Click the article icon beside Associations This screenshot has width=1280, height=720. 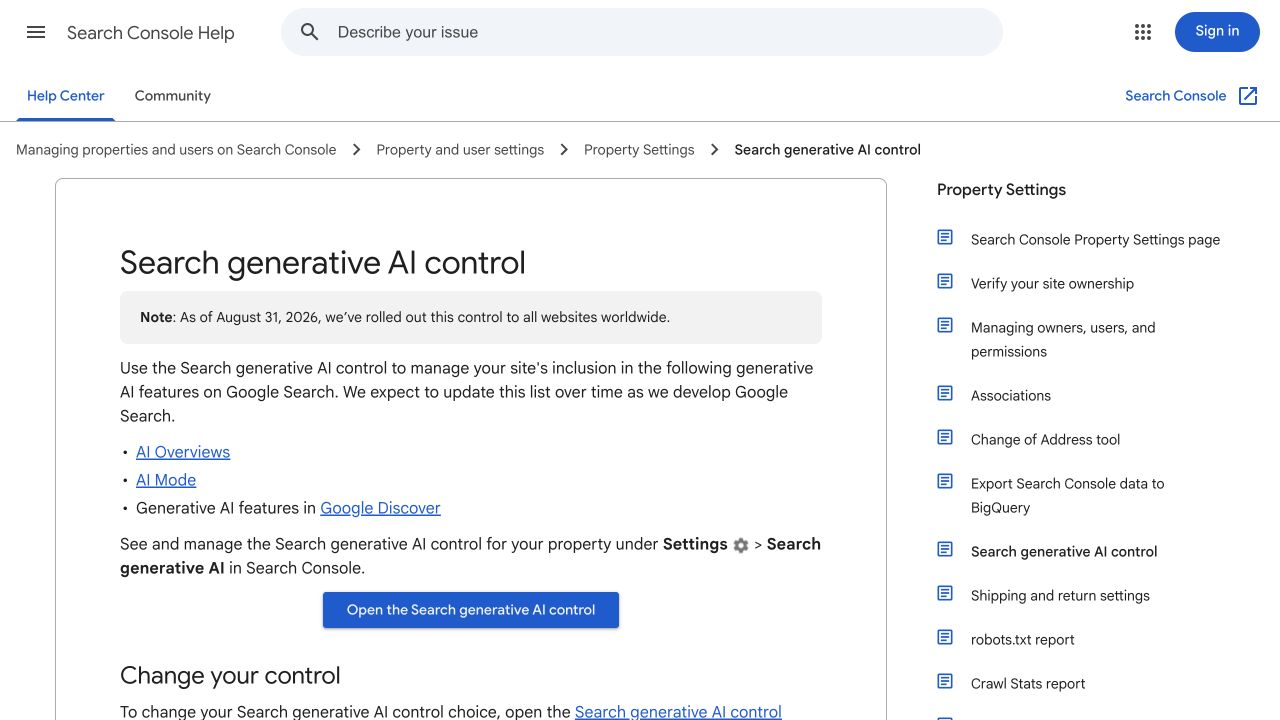point(945,393)
